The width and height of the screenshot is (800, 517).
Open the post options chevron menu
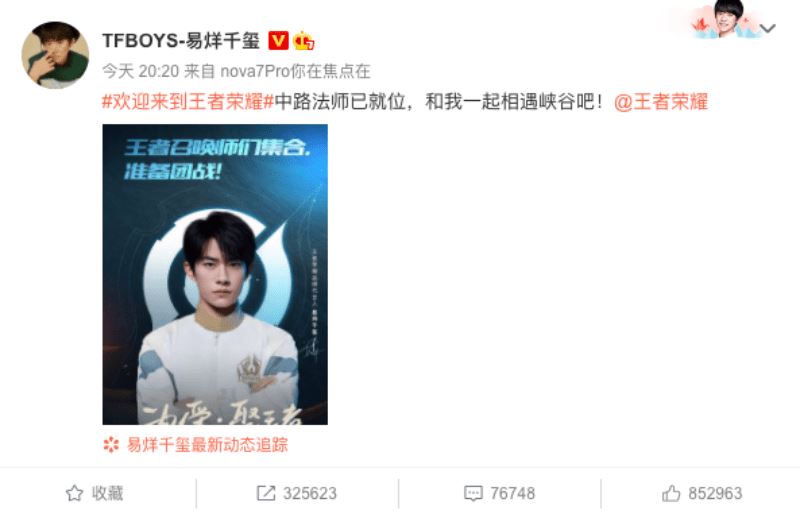tap(768, 29)
